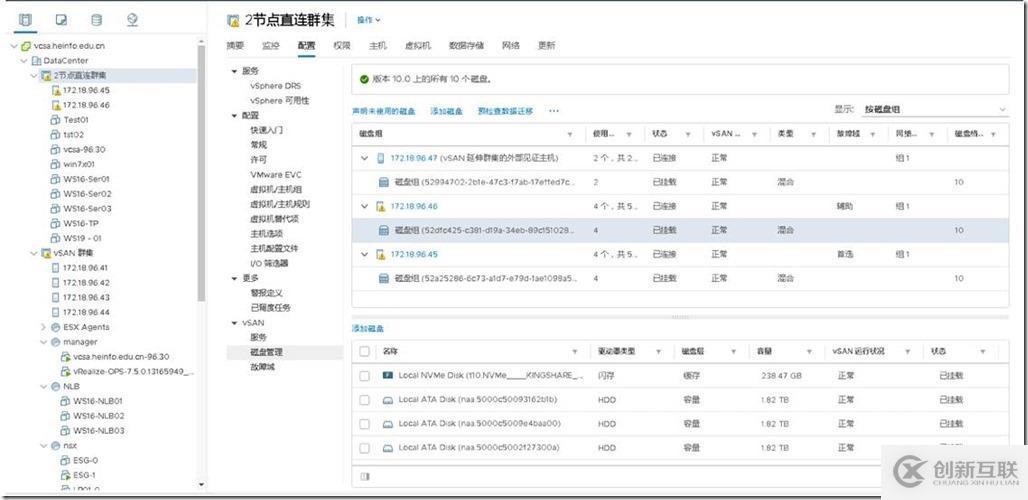Select WS16-NLB02 in the inventory tree

click(98, 416)
